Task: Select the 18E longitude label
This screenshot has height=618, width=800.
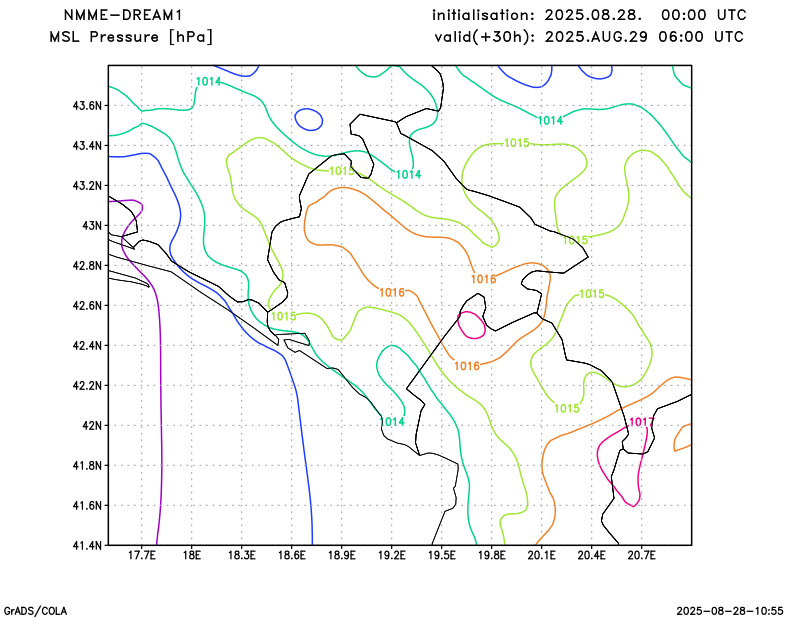Action: click(191, 555)
